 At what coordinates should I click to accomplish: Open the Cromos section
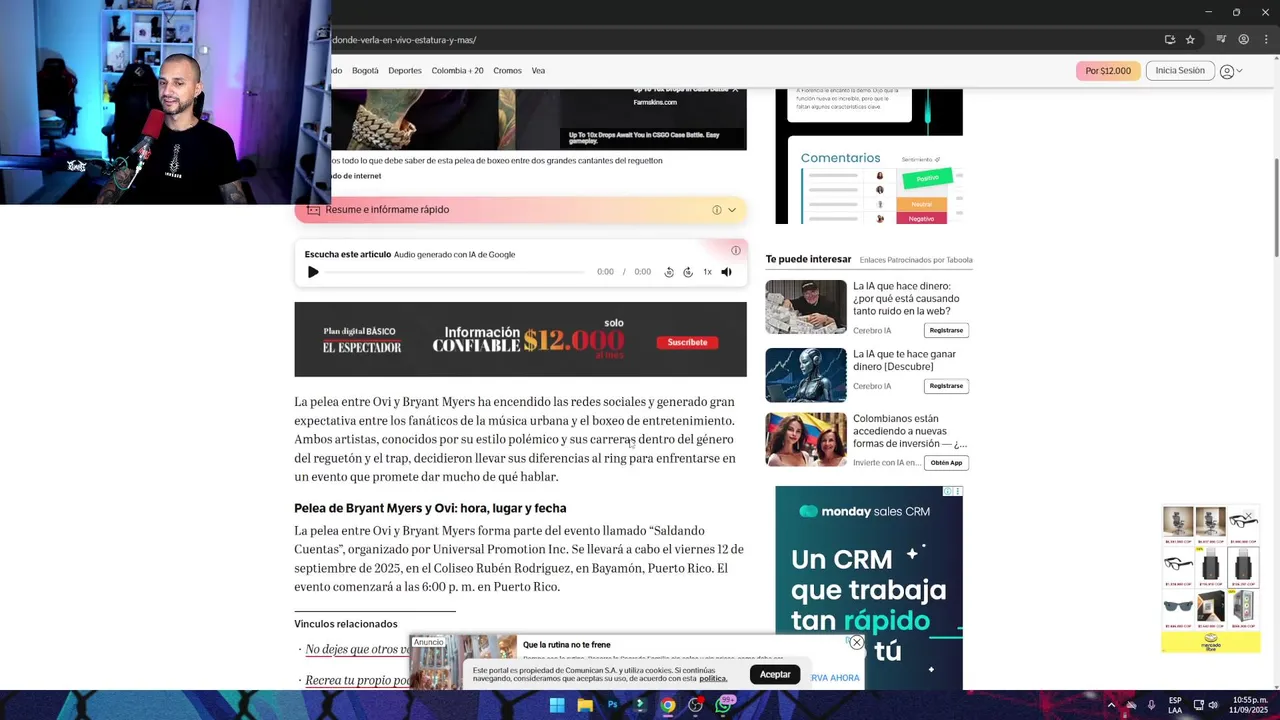coord(507,71)
